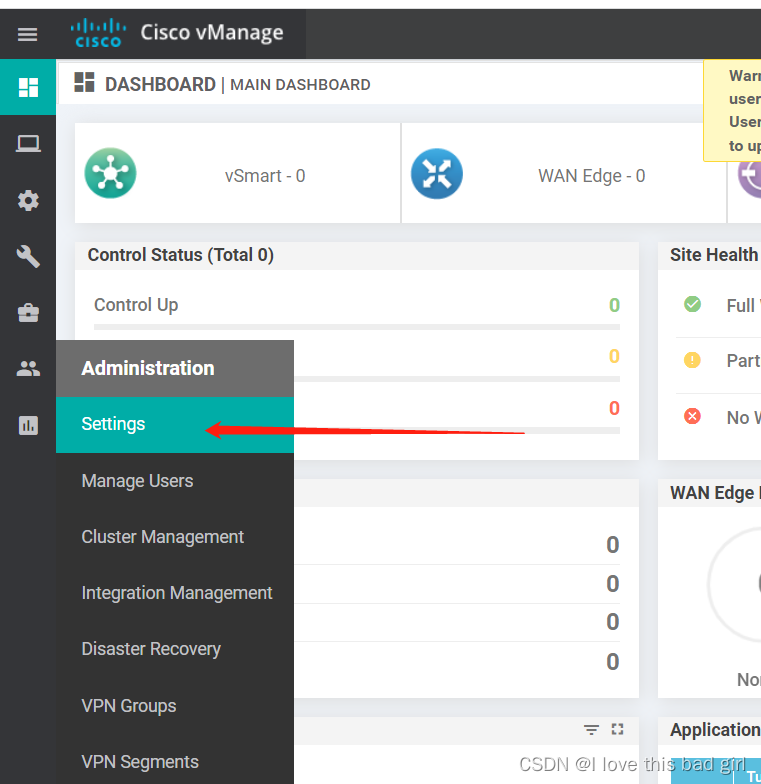Click the red control down count 0
The height and width of the screenshot is (784, 761).
click(614, 408)
